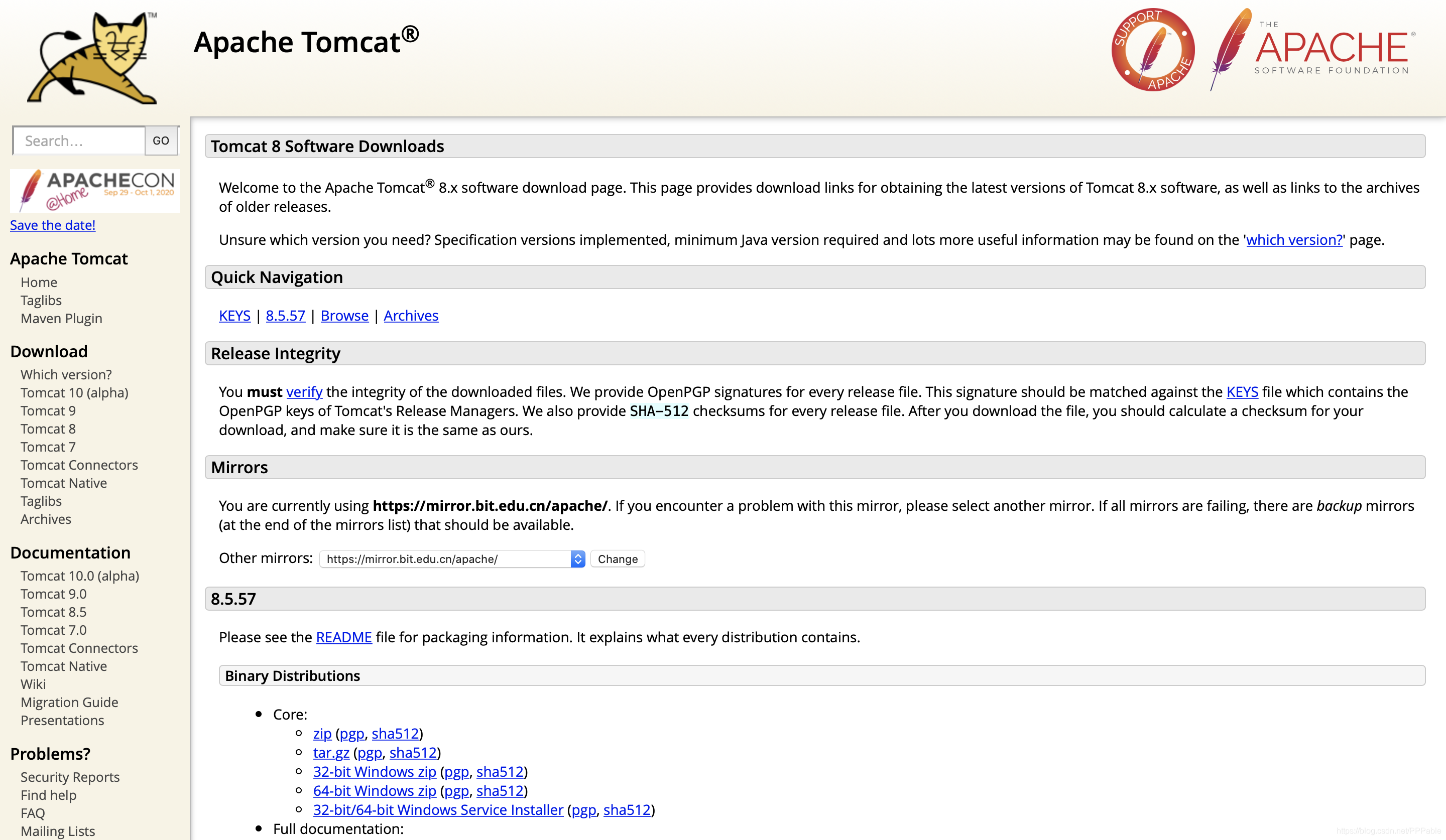Viewport: 1446px width, 840px height.
Task: Open Maven Plugin sidebar link
Action: [61, 318]
